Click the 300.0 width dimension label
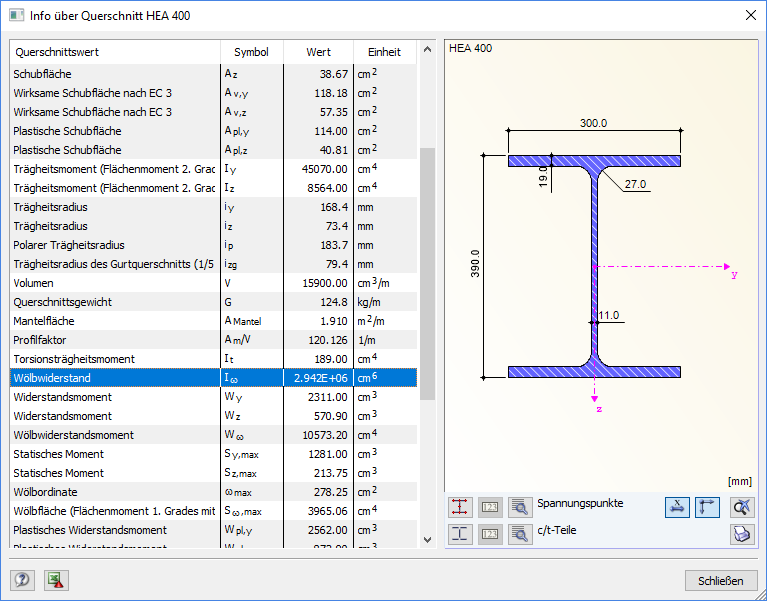 [593, 123]
